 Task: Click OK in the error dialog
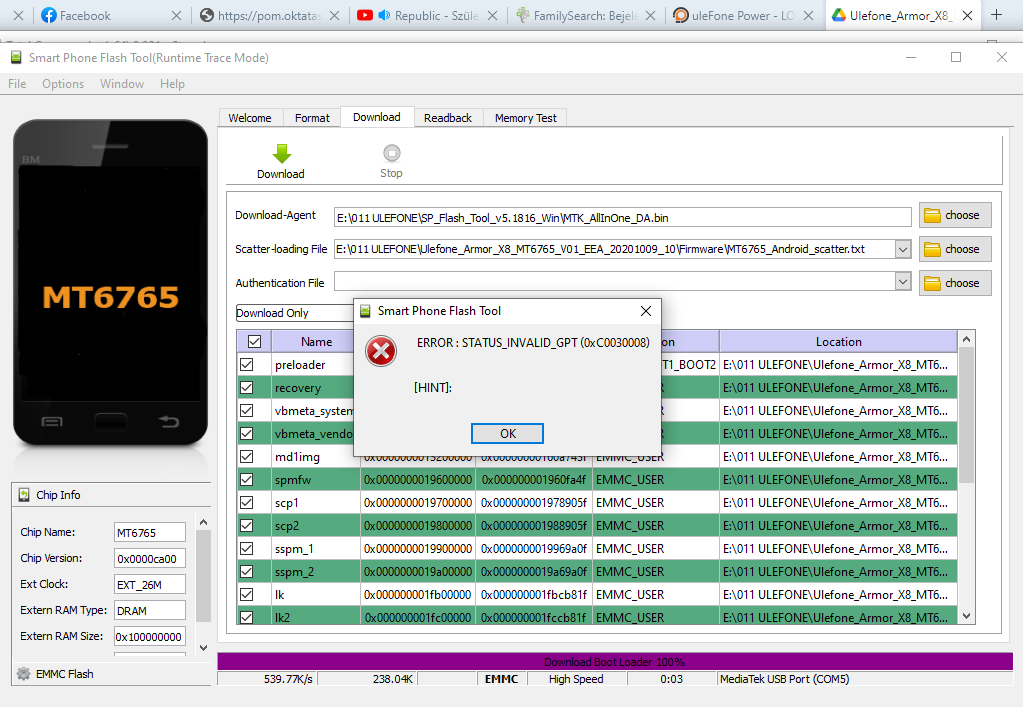pos(508,434)
